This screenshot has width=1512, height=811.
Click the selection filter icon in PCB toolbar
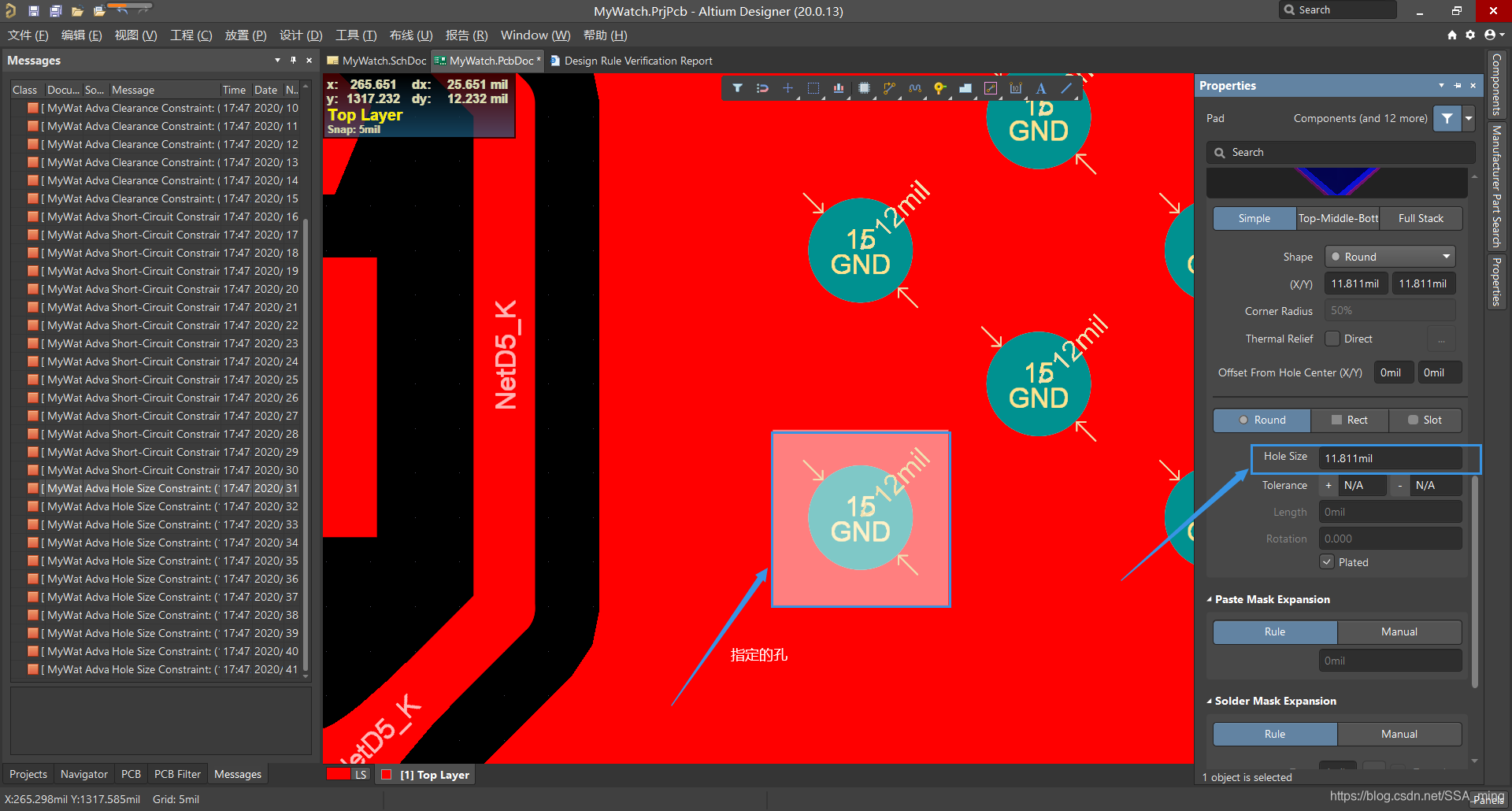(737, 88)
